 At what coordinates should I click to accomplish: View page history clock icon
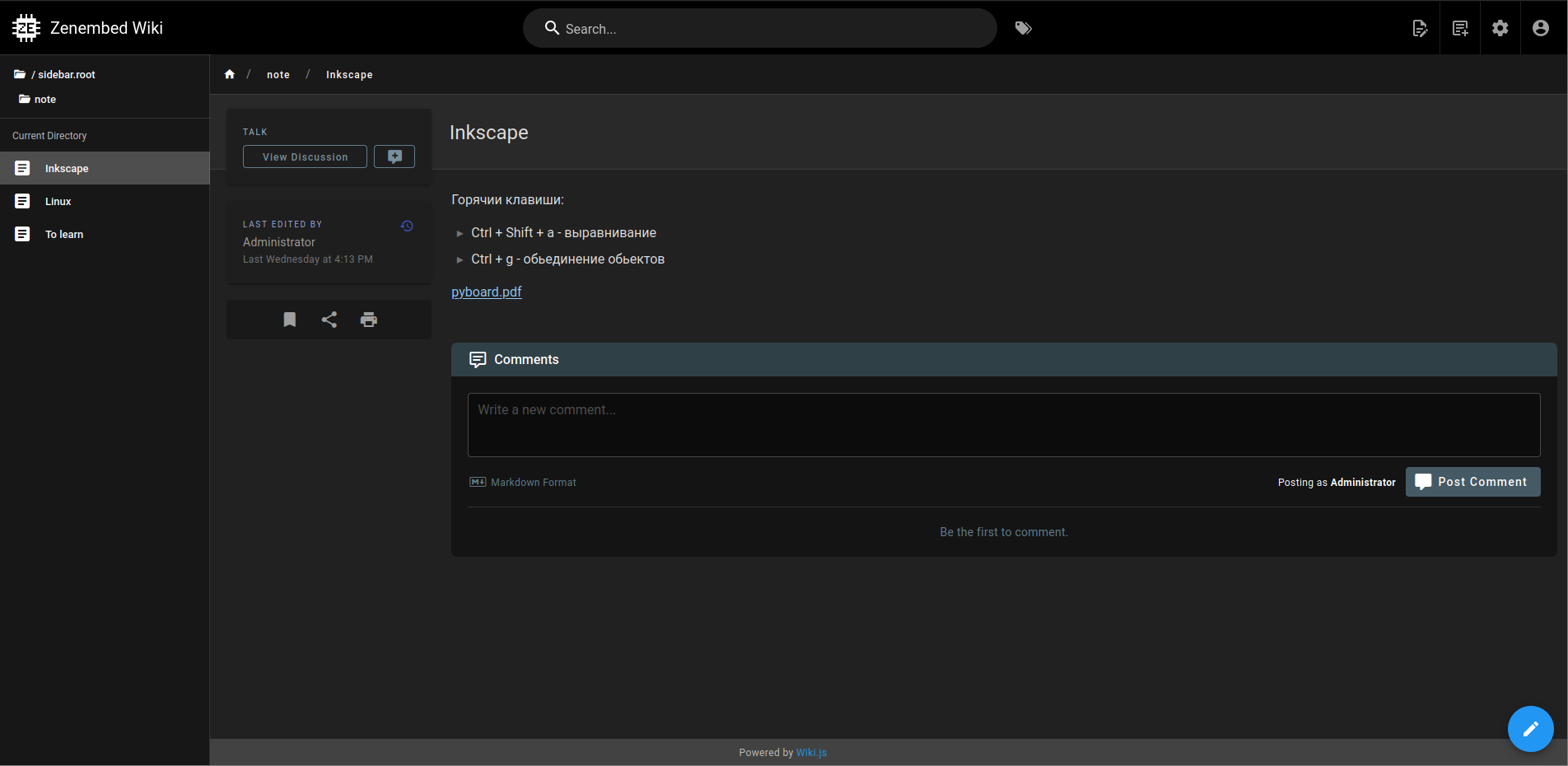[407, 226]
